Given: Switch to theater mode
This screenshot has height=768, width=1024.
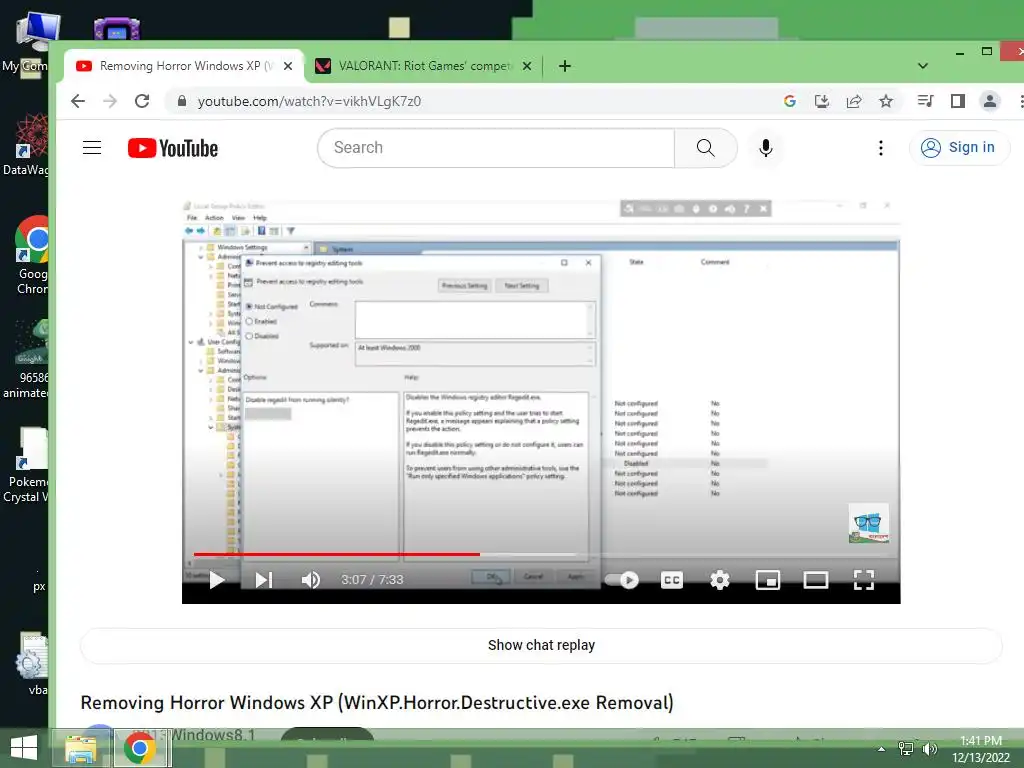Looking at the screenshot, I should tap(816, 579).
